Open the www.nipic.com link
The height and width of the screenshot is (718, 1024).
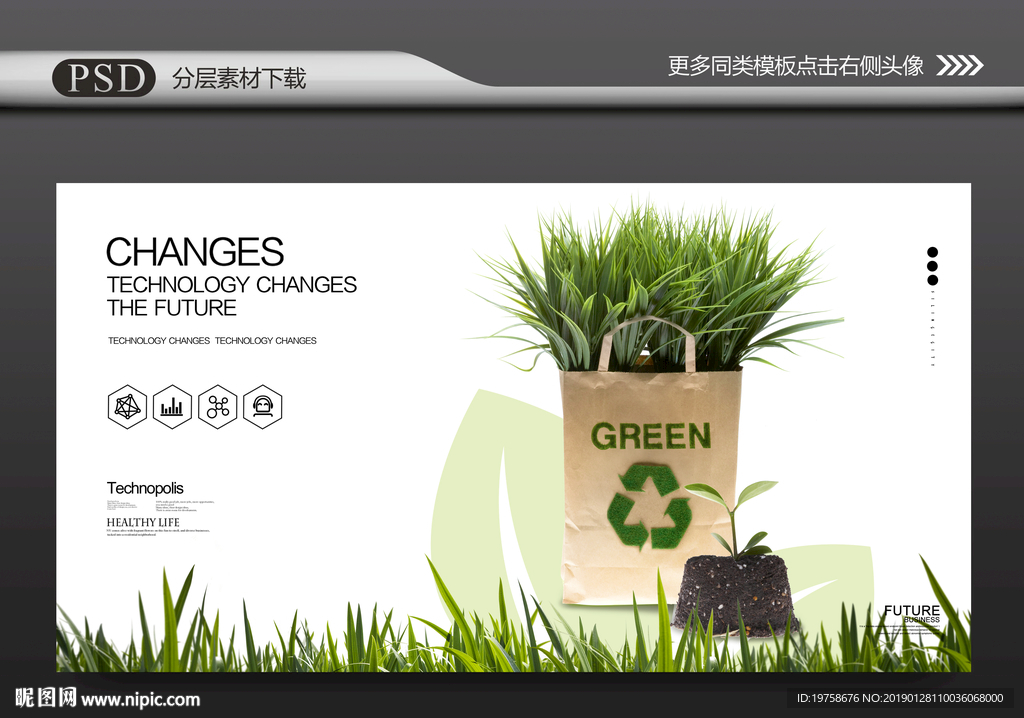(x=141, y=700)
